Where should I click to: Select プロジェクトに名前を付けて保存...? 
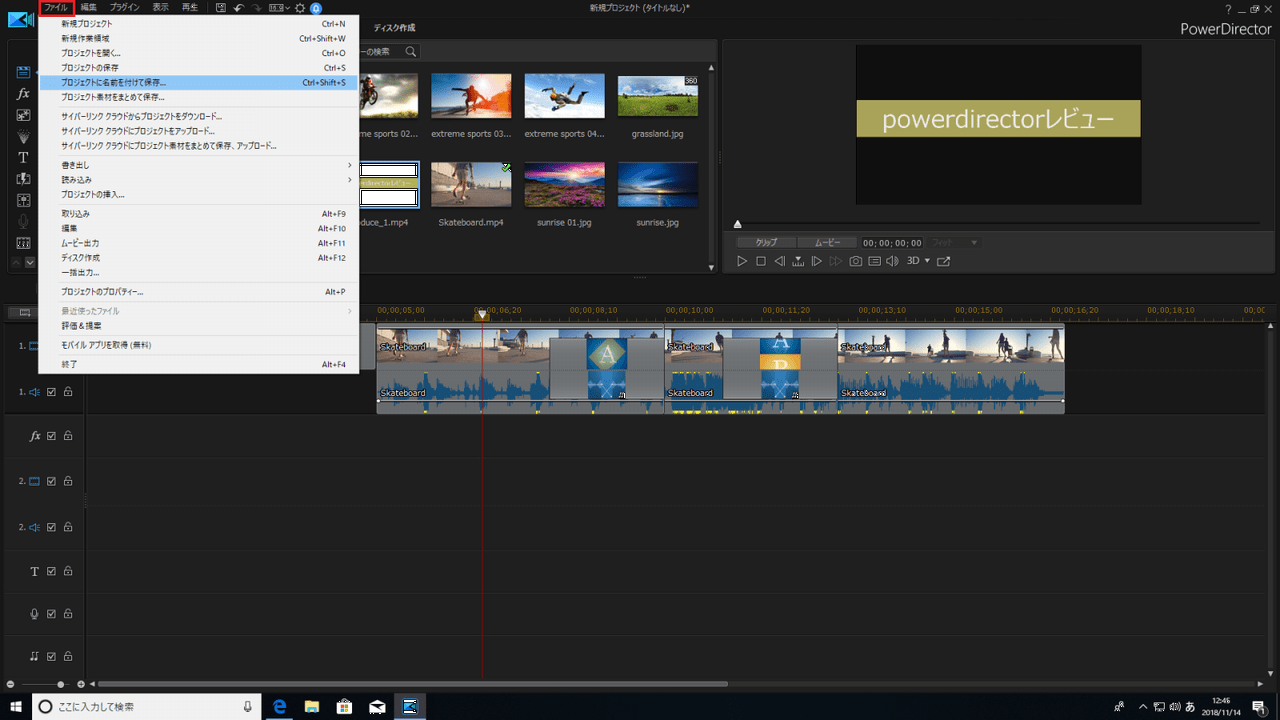click(198, 83)
